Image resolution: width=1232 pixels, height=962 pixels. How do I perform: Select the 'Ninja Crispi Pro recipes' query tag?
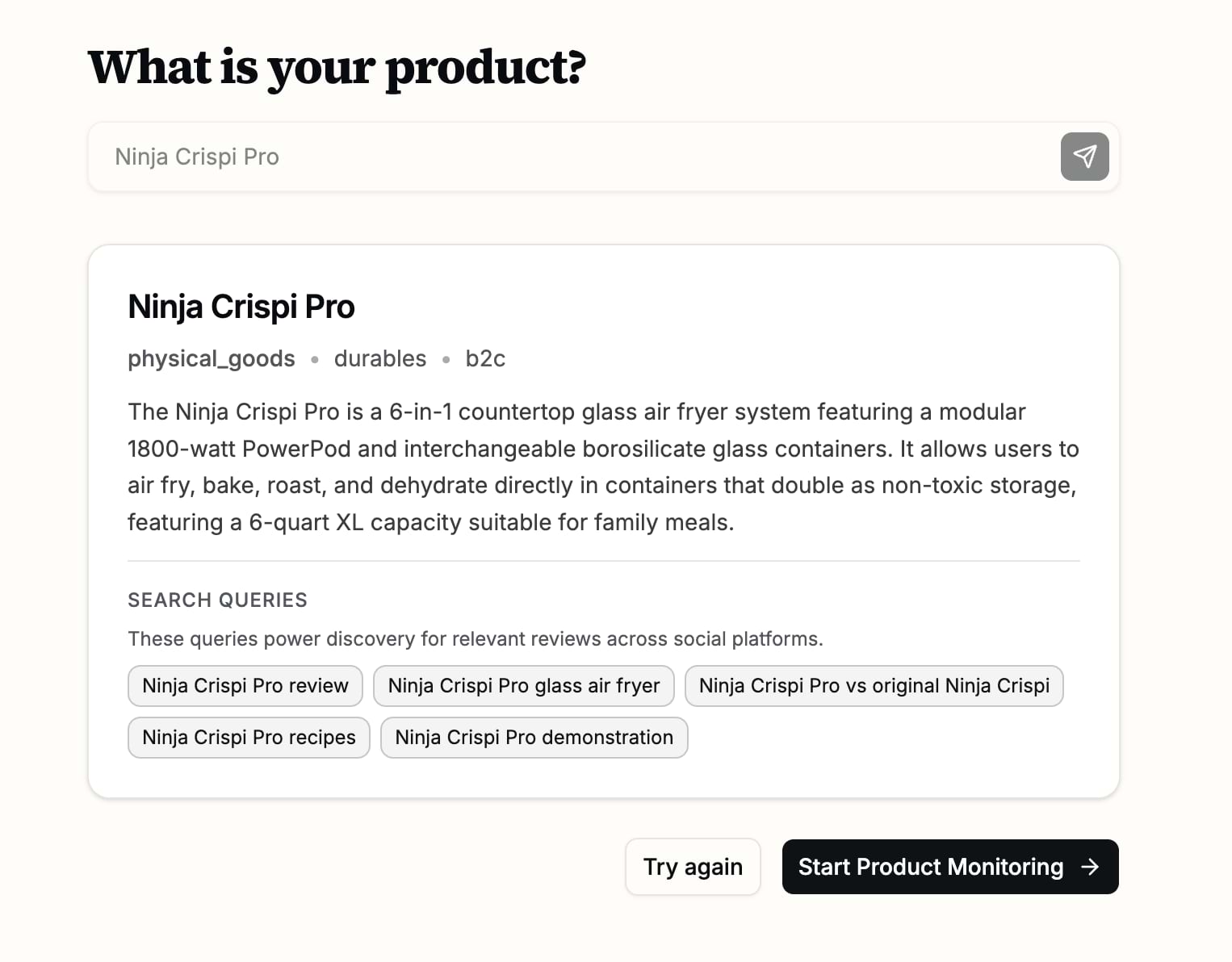click(x=248, y=737)
